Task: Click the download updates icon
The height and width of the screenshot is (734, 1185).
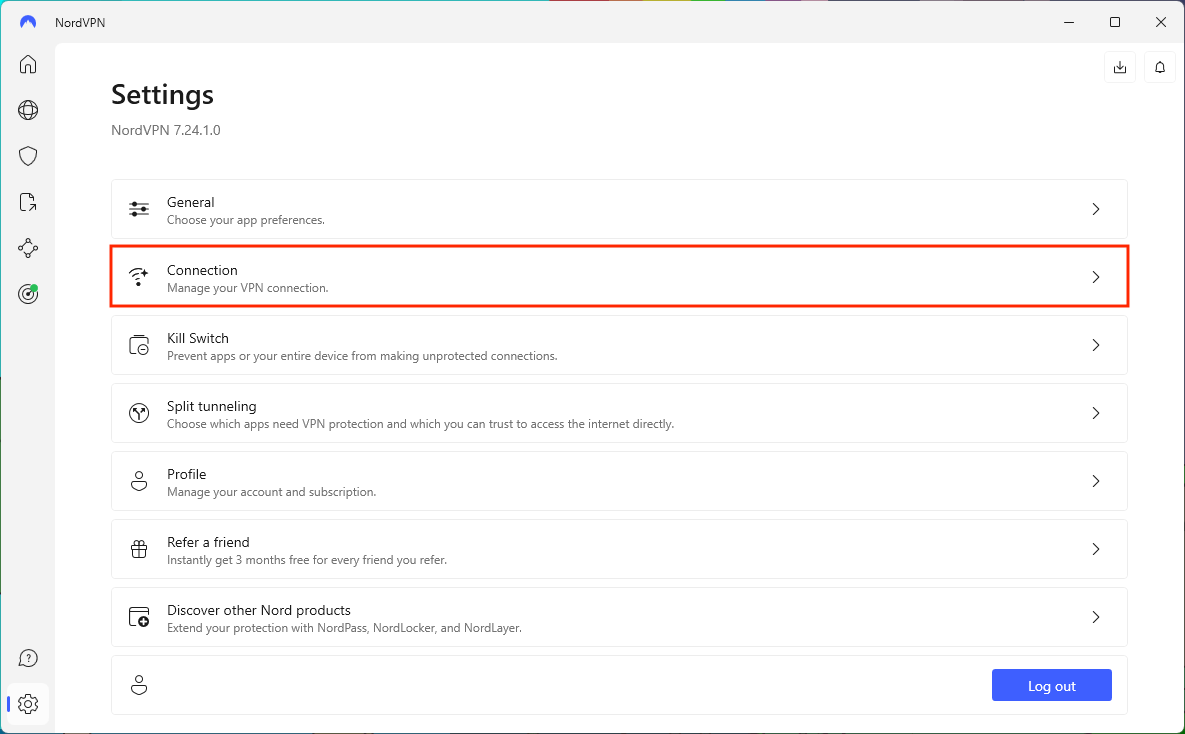Action: (x=1120, y=67)
